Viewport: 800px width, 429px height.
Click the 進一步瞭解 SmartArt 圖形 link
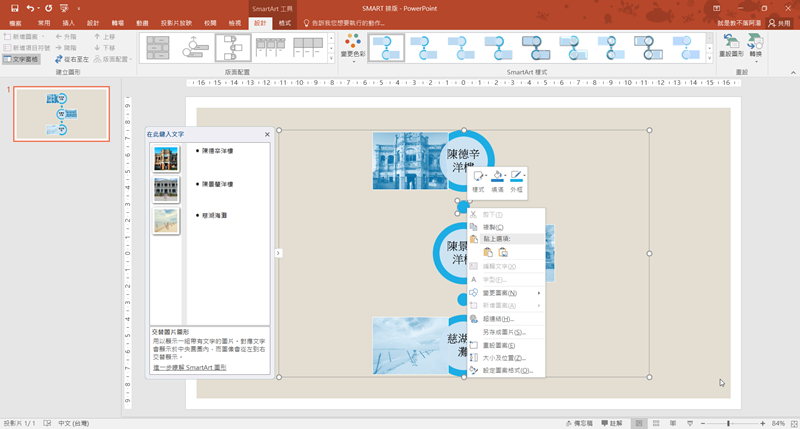pyautogui.click(x=189, y=368)
